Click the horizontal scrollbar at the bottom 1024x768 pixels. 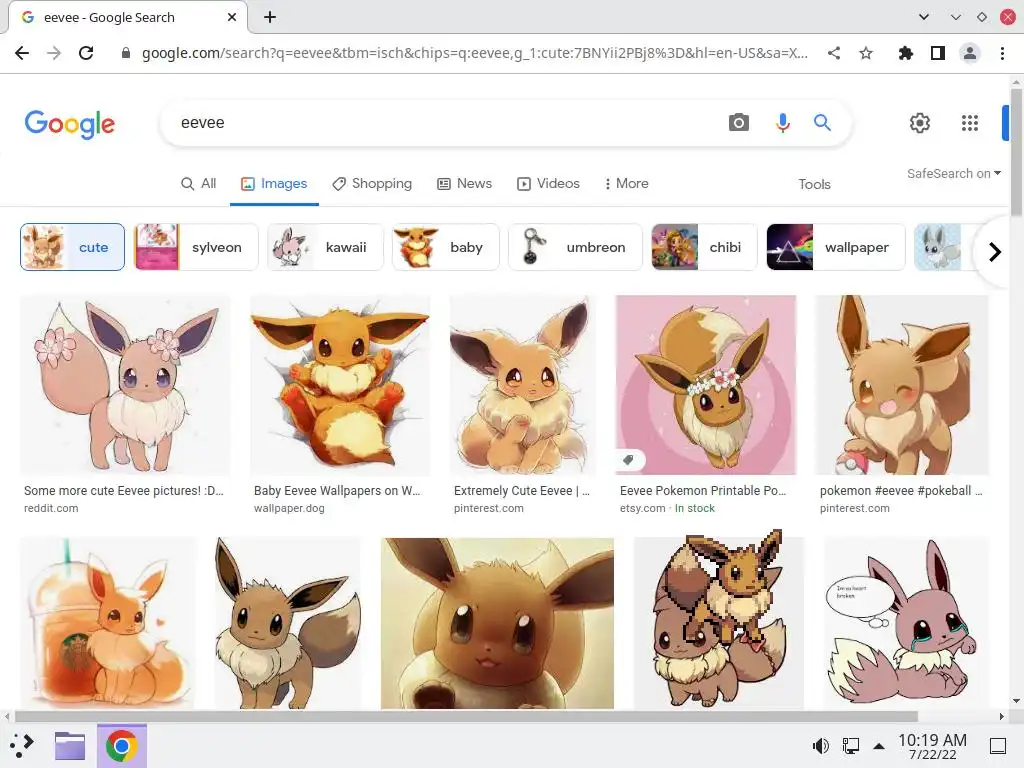point(466,716)
